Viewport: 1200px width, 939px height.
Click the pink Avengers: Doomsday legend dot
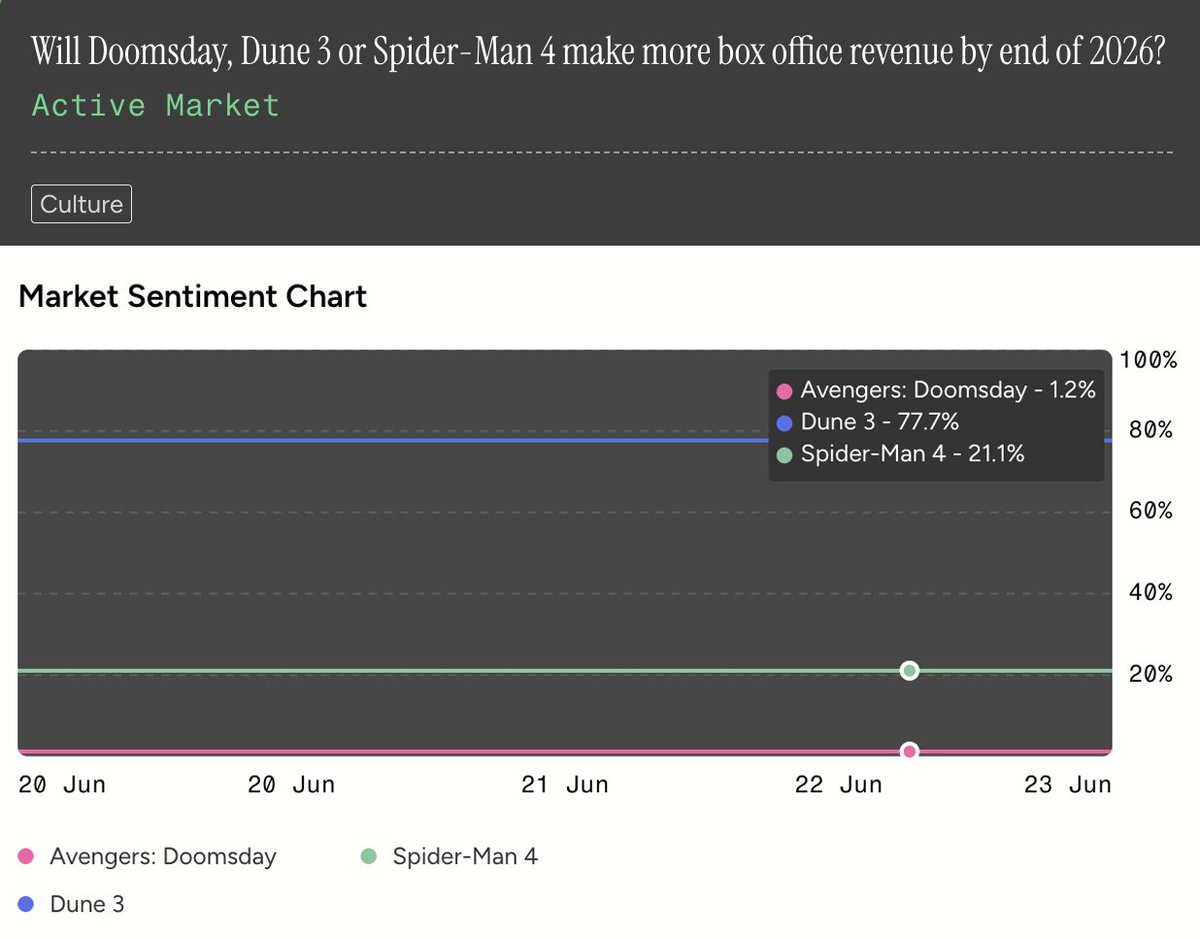pos(27,857)
